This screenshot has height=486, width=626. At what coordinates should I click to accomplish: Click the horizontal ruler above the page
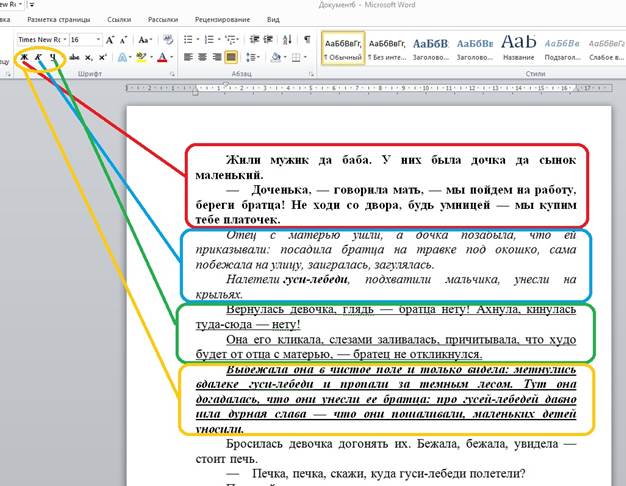(x=369, y=88)
